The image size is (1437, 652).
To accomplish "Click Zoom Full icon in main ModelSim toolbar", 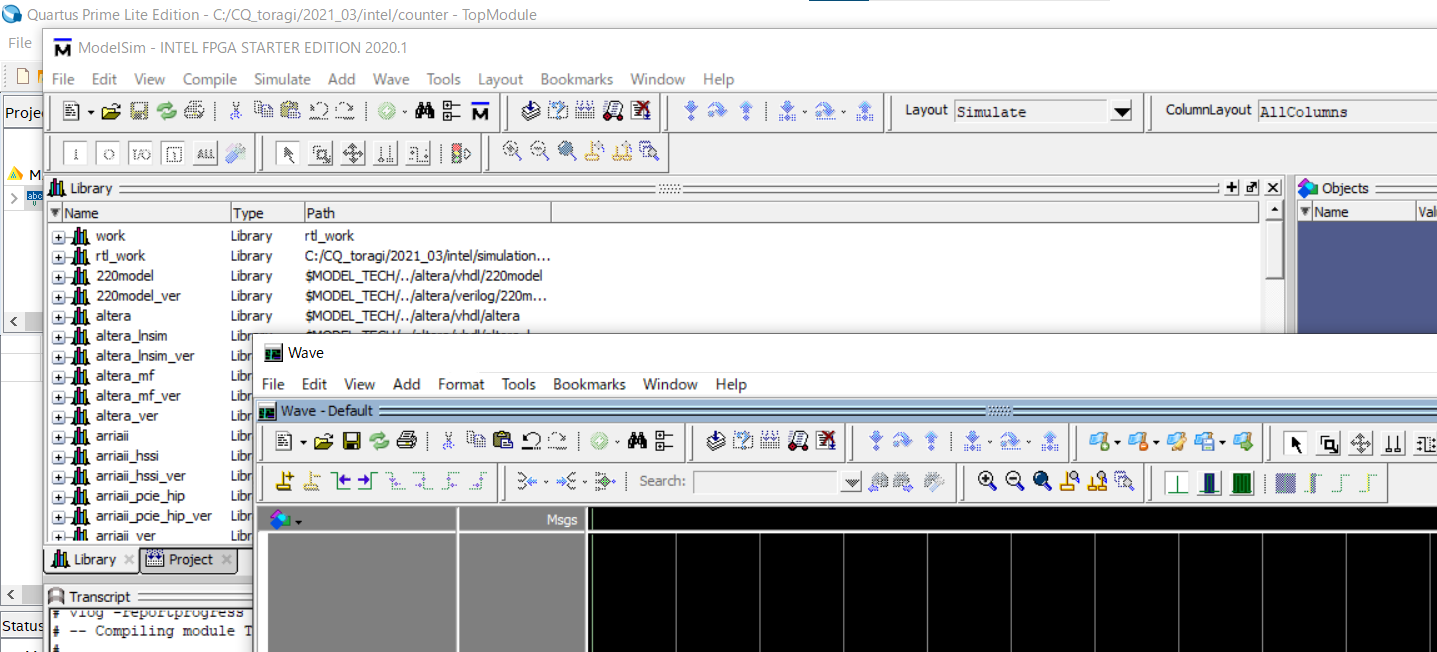I will pyautogui.click(x=567, y=151).
